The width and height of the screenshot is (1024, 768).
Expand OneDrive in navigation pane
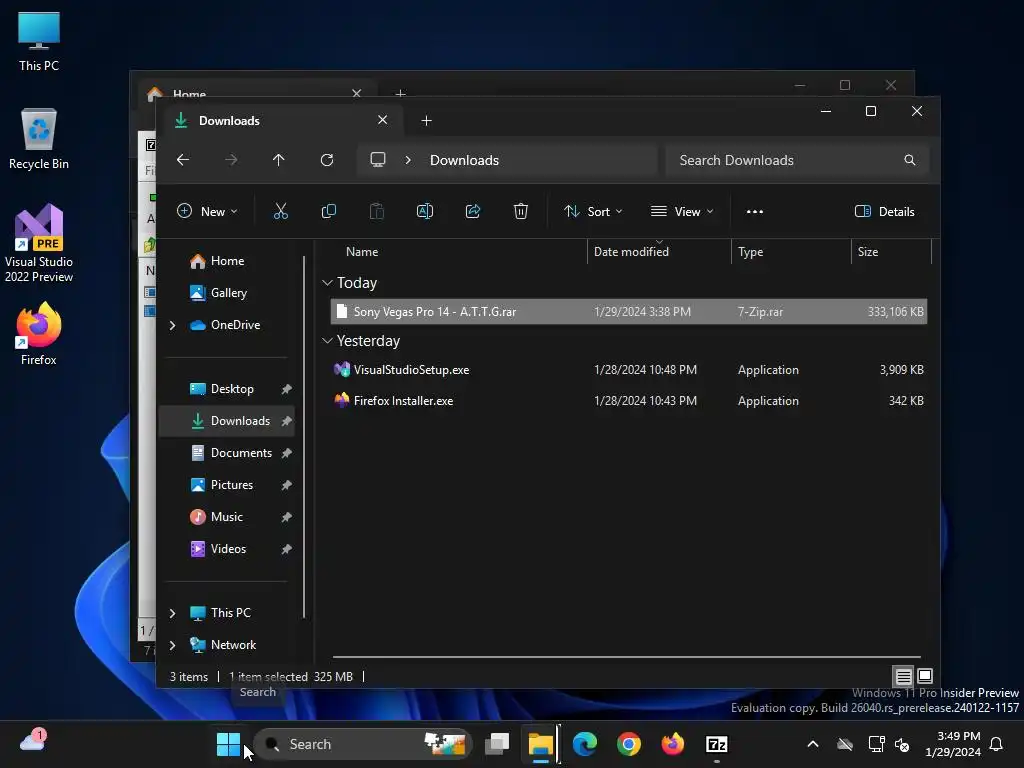[x=172, y=325]
